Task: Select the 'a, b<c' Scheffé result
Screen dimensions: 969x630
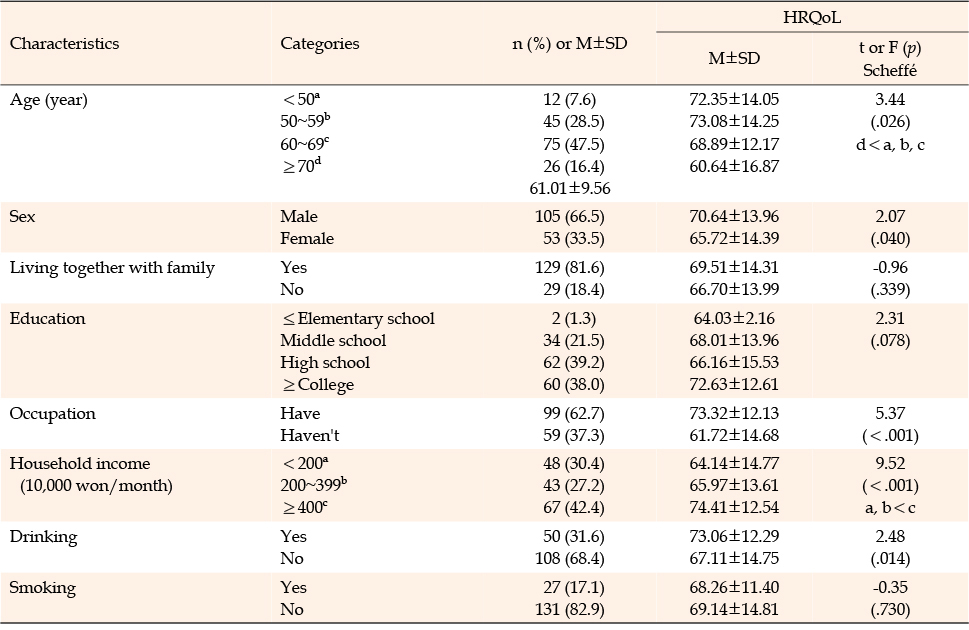Action: (x=890, y=508)
